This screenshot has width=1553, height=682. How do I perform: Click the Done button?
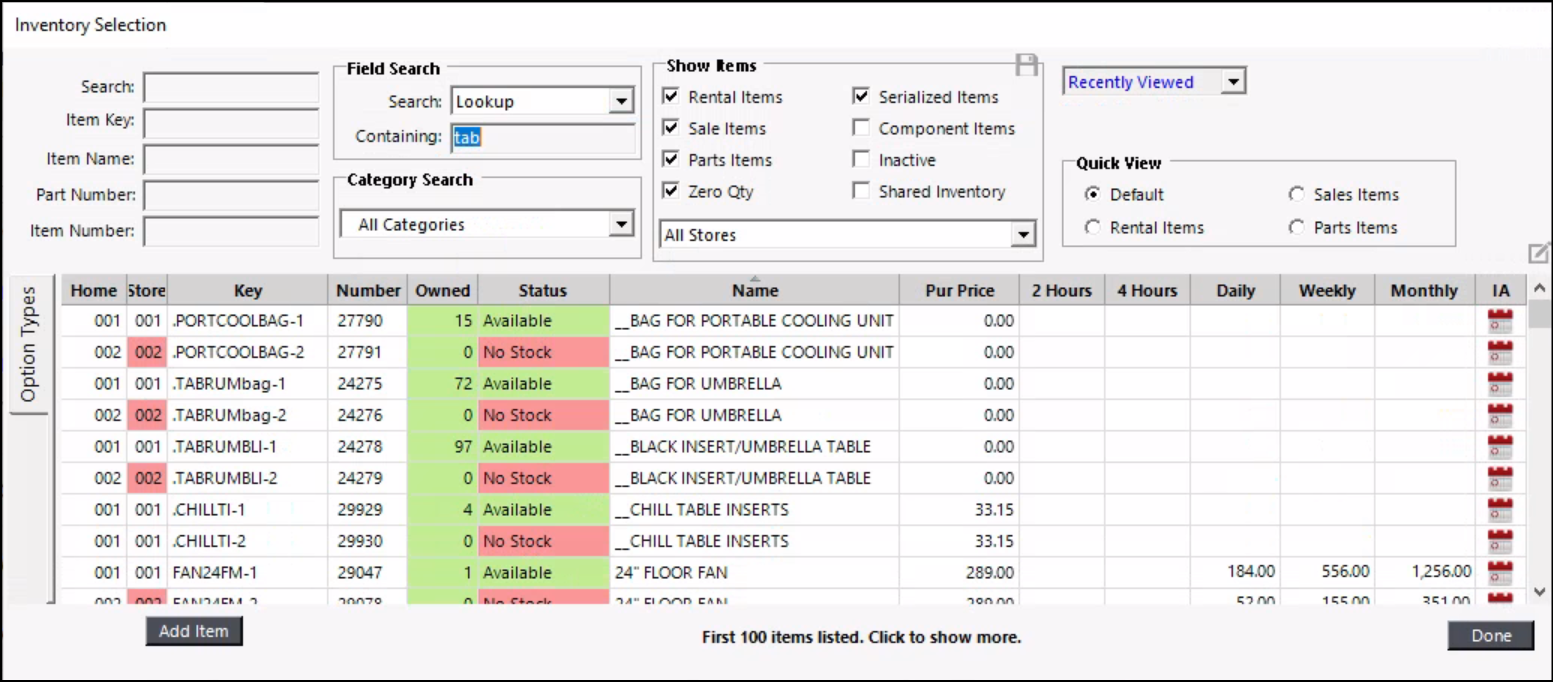tap(1490, 636)
